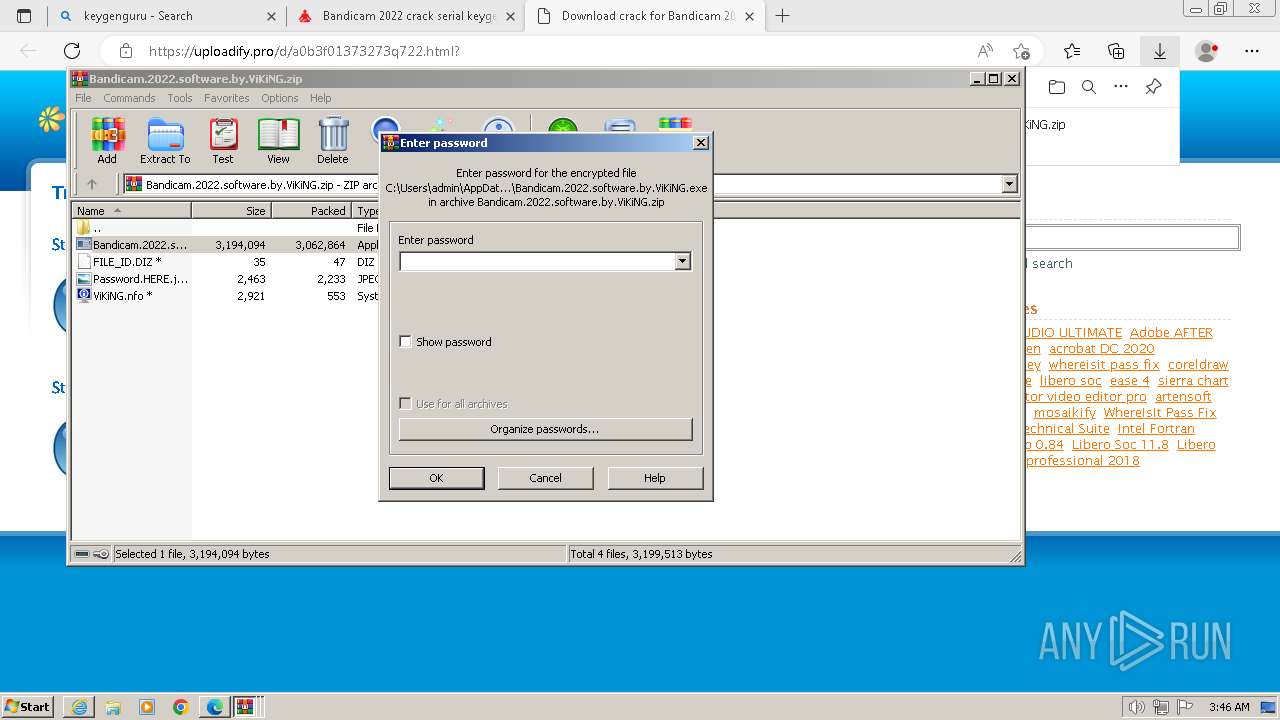Sort file list by Size column
The width and height of the screenshot is (1280, 720).
coord(232,211)
